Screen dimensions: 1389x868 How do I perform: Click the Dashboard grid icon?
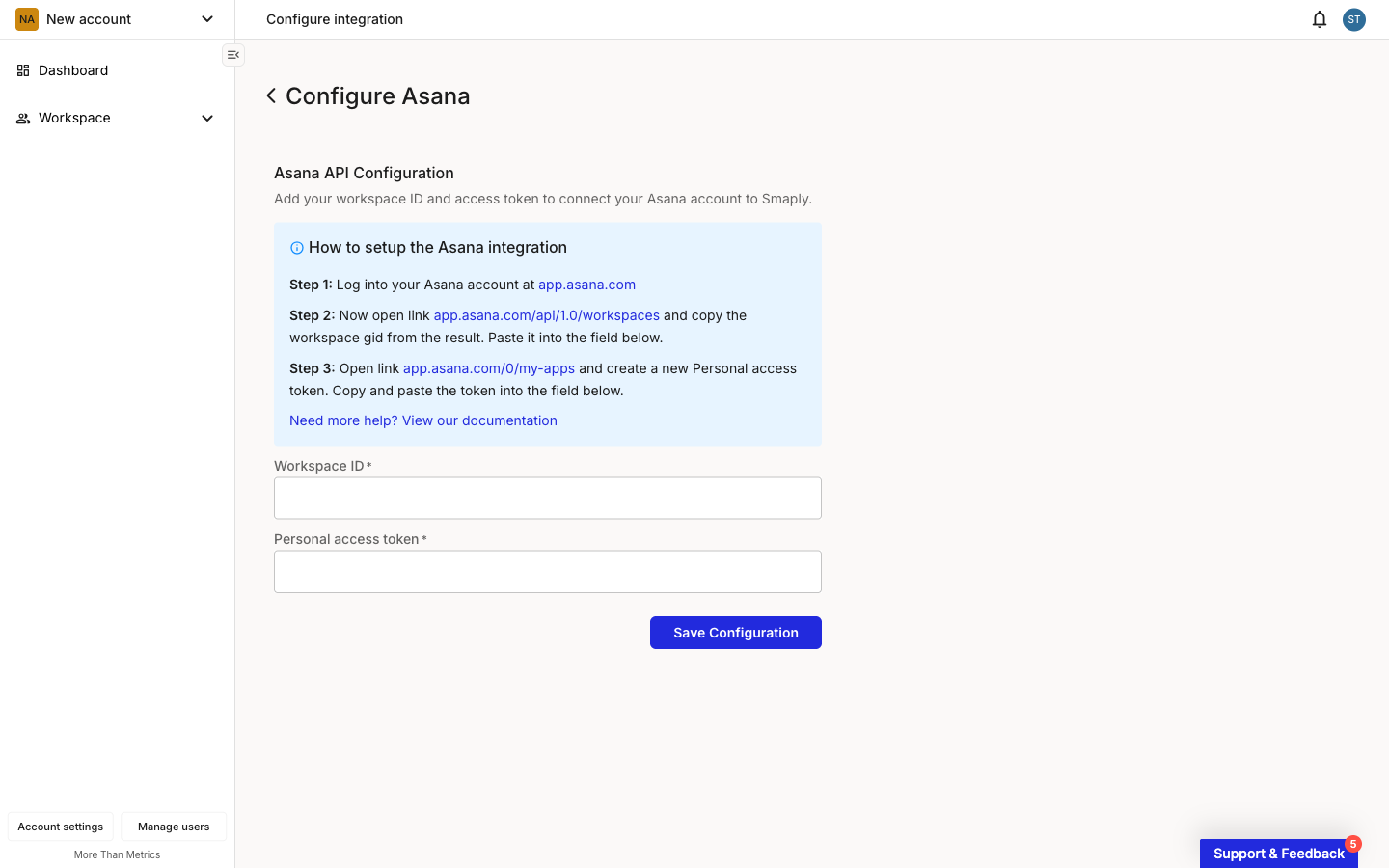click(x=23, y=70)
